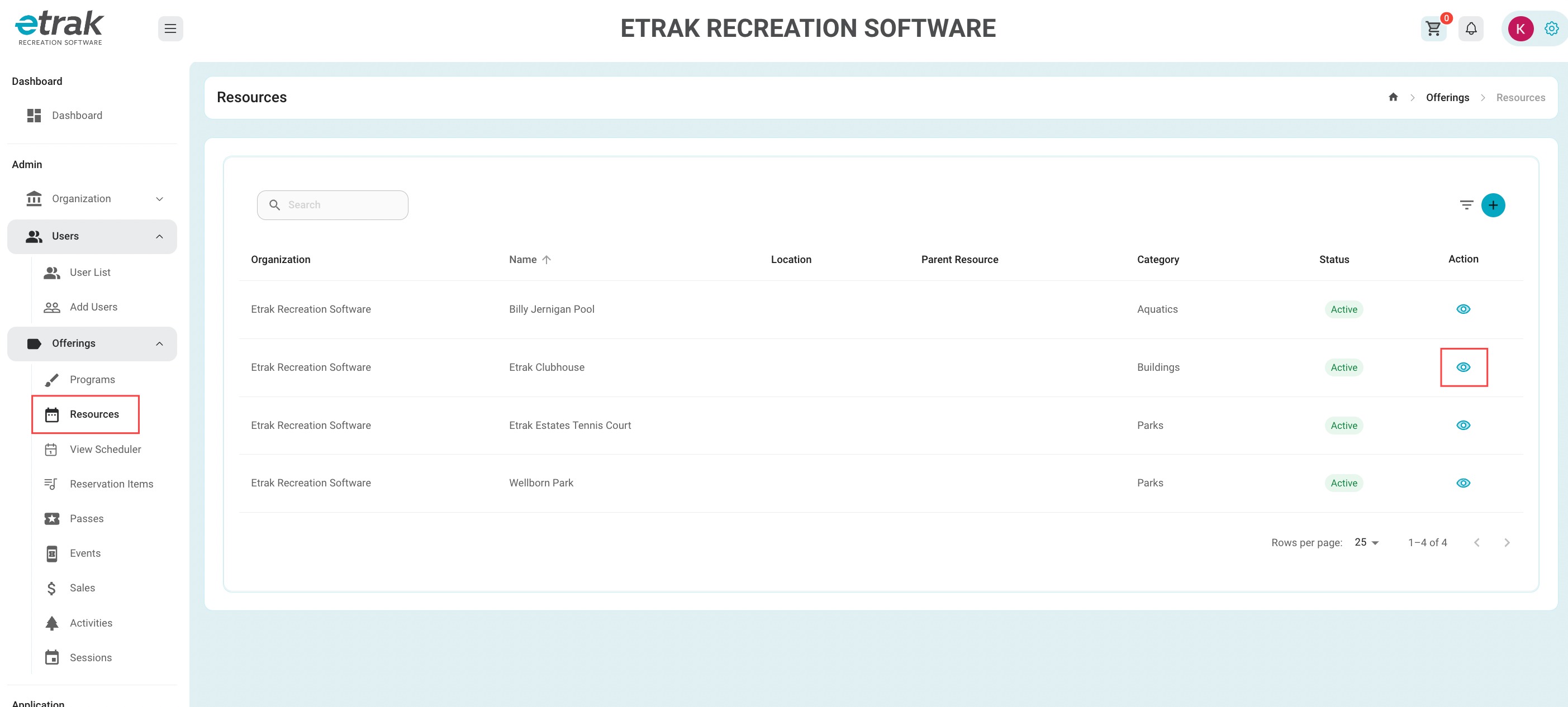Click the Offerings breadcrumb link

point(1447,98)
